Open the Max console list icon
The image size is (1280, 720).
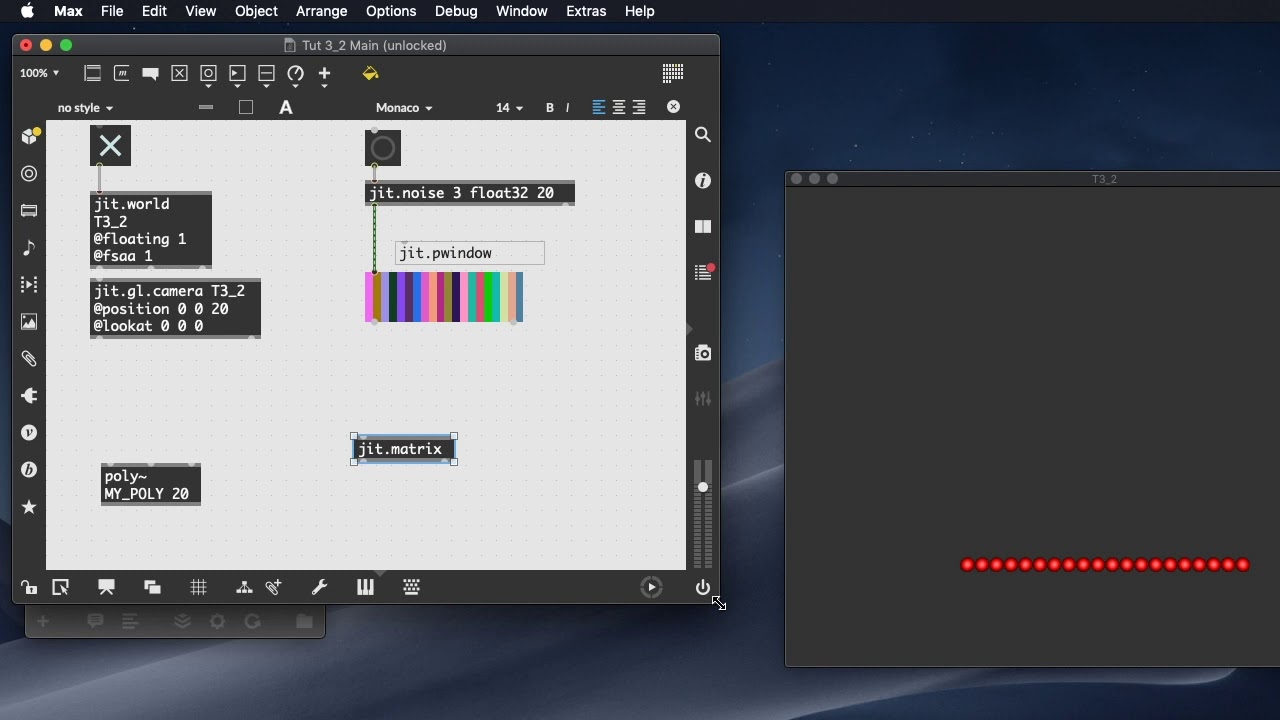click(703, 272)
